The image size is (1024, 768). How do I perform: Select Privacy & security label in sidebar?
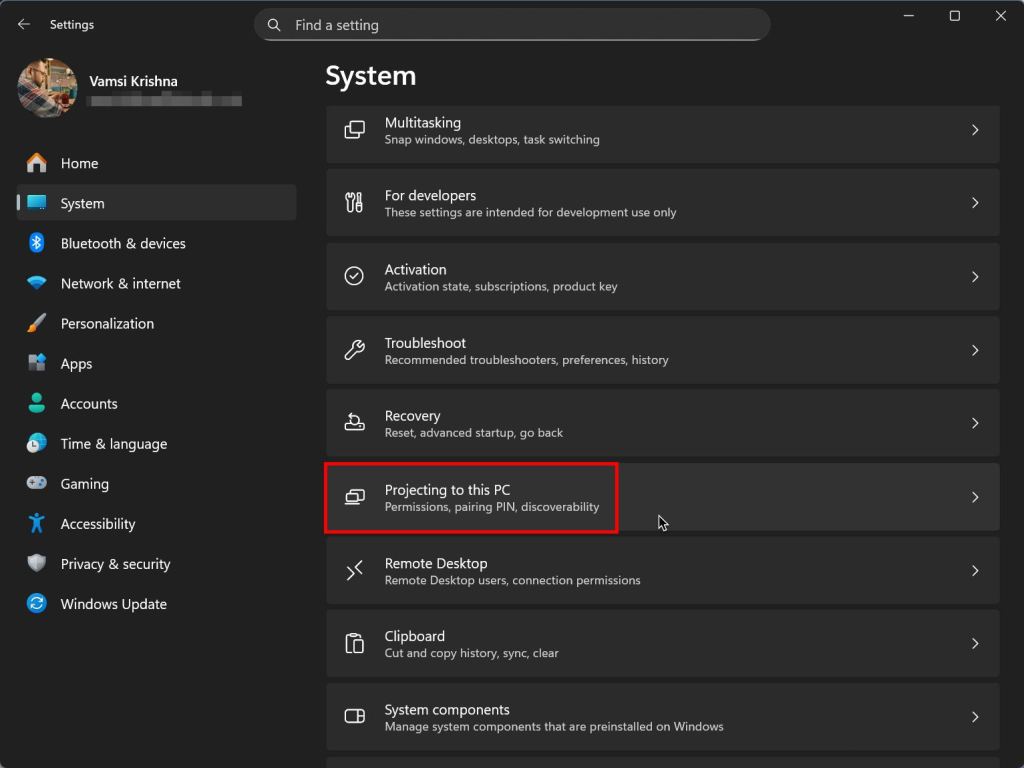116,564
